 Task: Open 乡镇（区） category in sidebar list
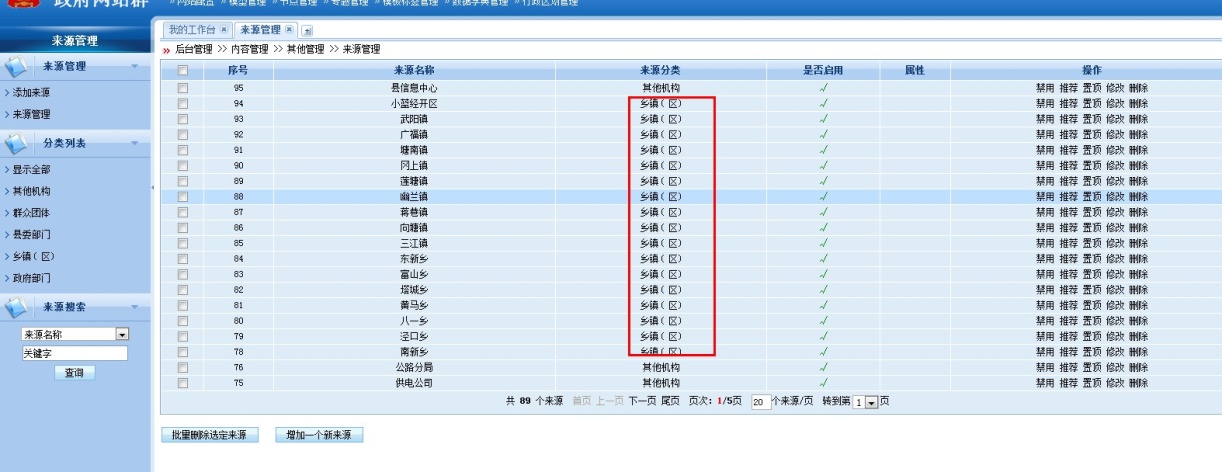33,257
